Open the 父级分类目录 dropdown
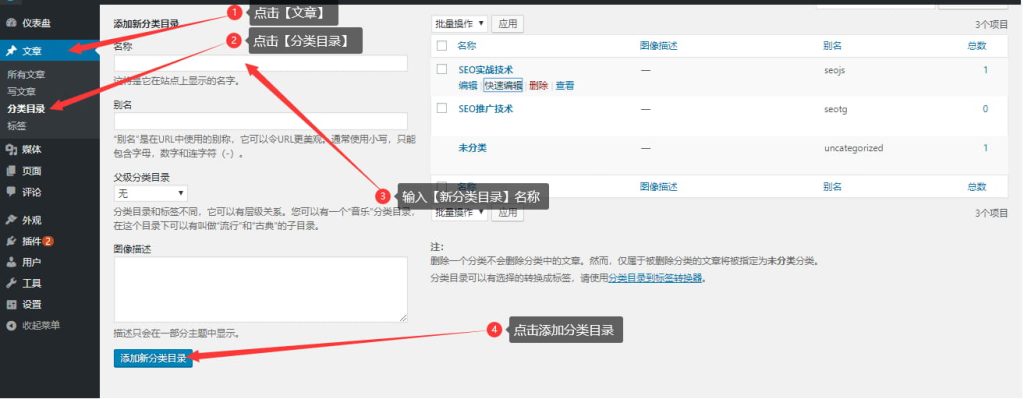Screen dimensions: 1024x399 pyautogui.click(x=151, y=194)
